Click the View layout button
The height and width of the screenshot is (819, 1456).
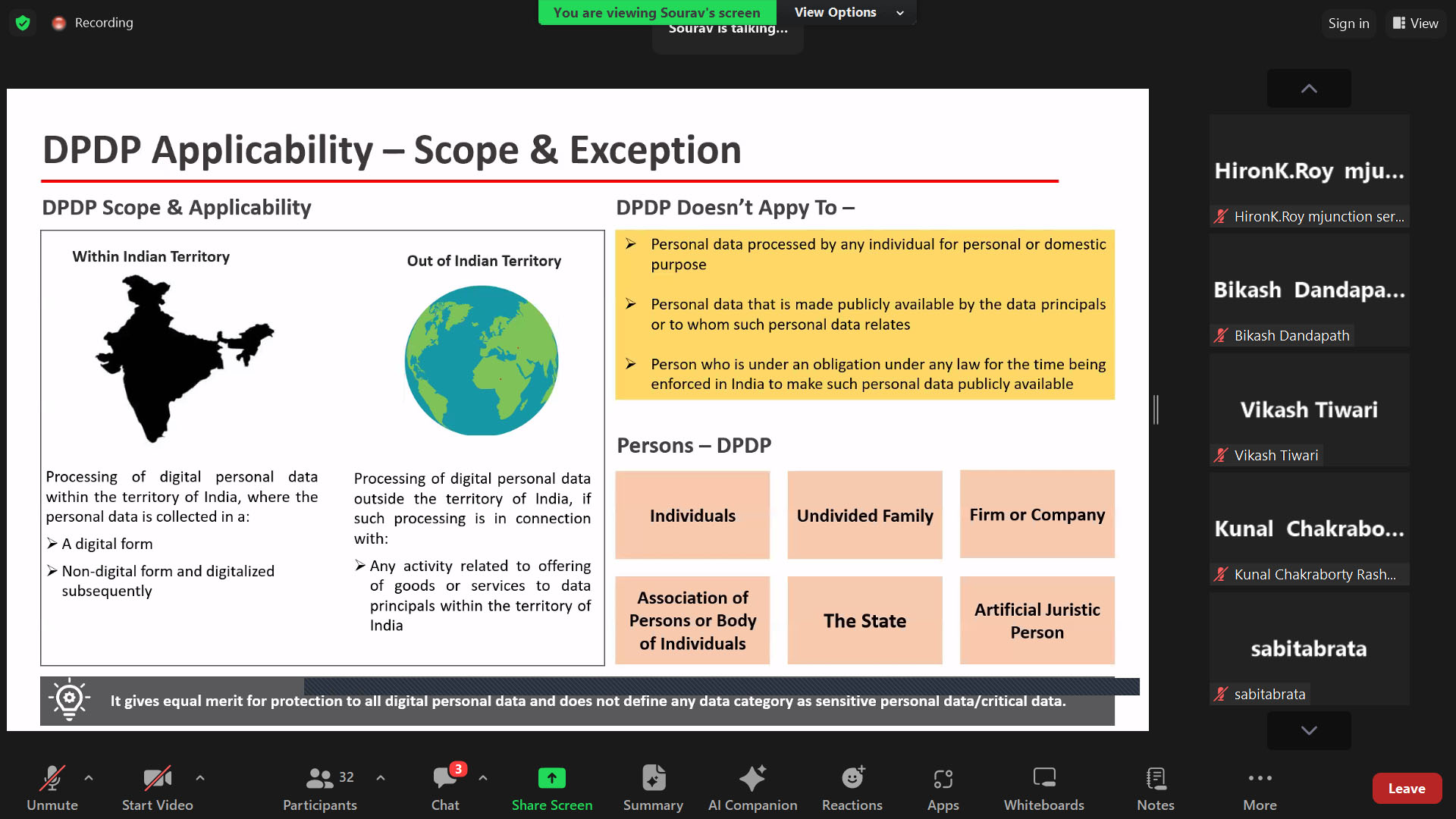tap(1415, 24)
